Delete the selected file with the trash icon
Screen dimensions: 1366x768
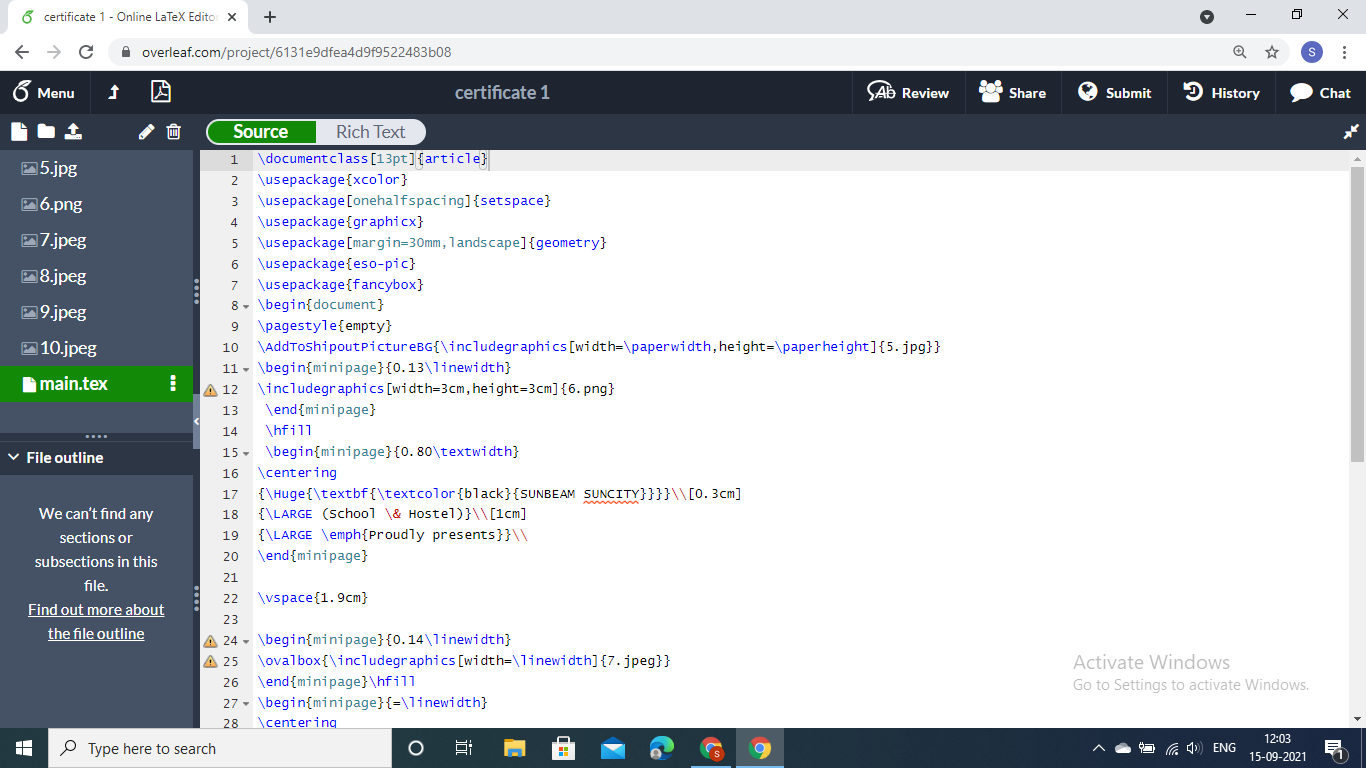click(173, 131)
